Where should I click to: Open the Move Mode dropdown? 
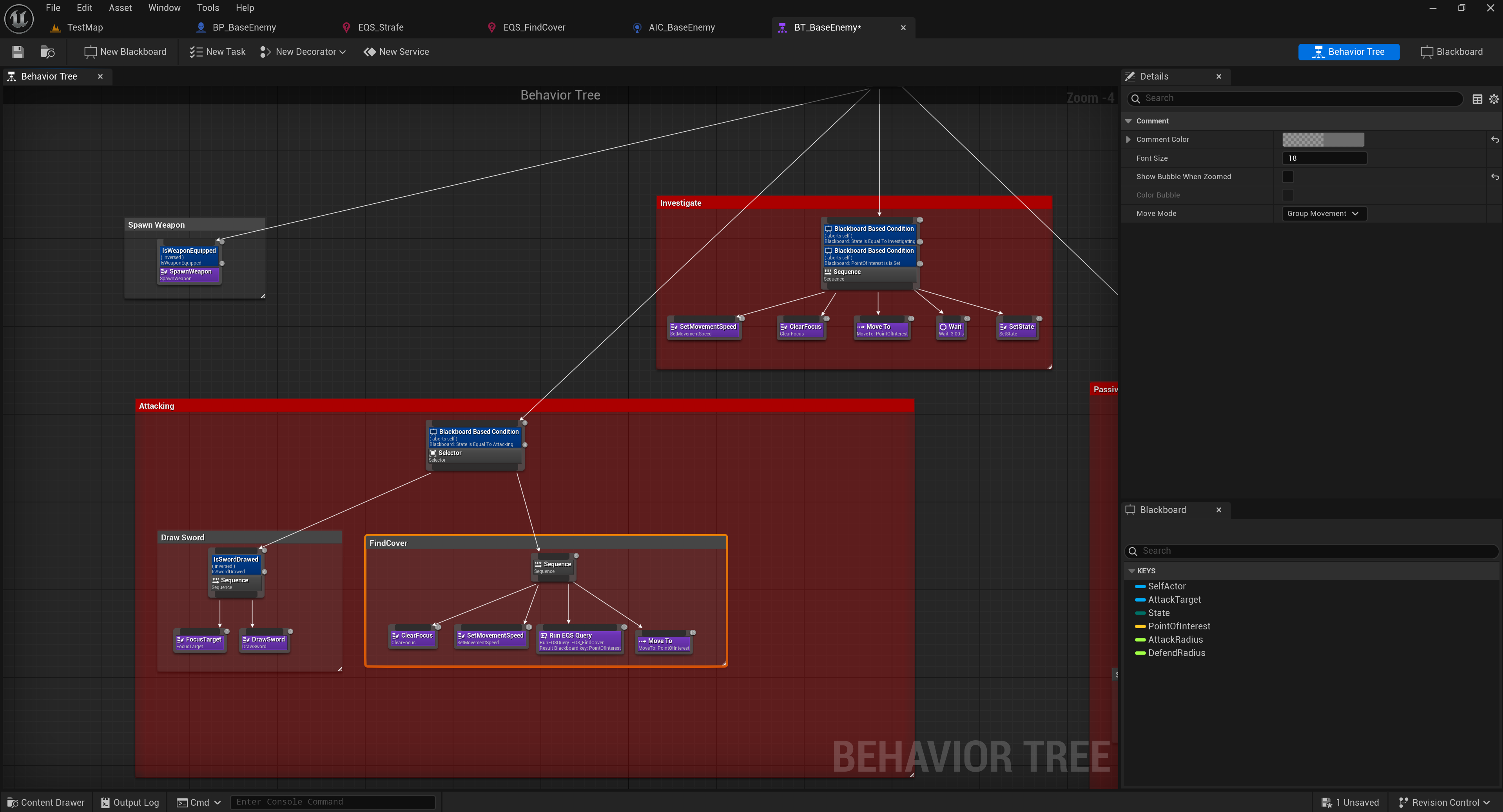(x=1323, y=214)
